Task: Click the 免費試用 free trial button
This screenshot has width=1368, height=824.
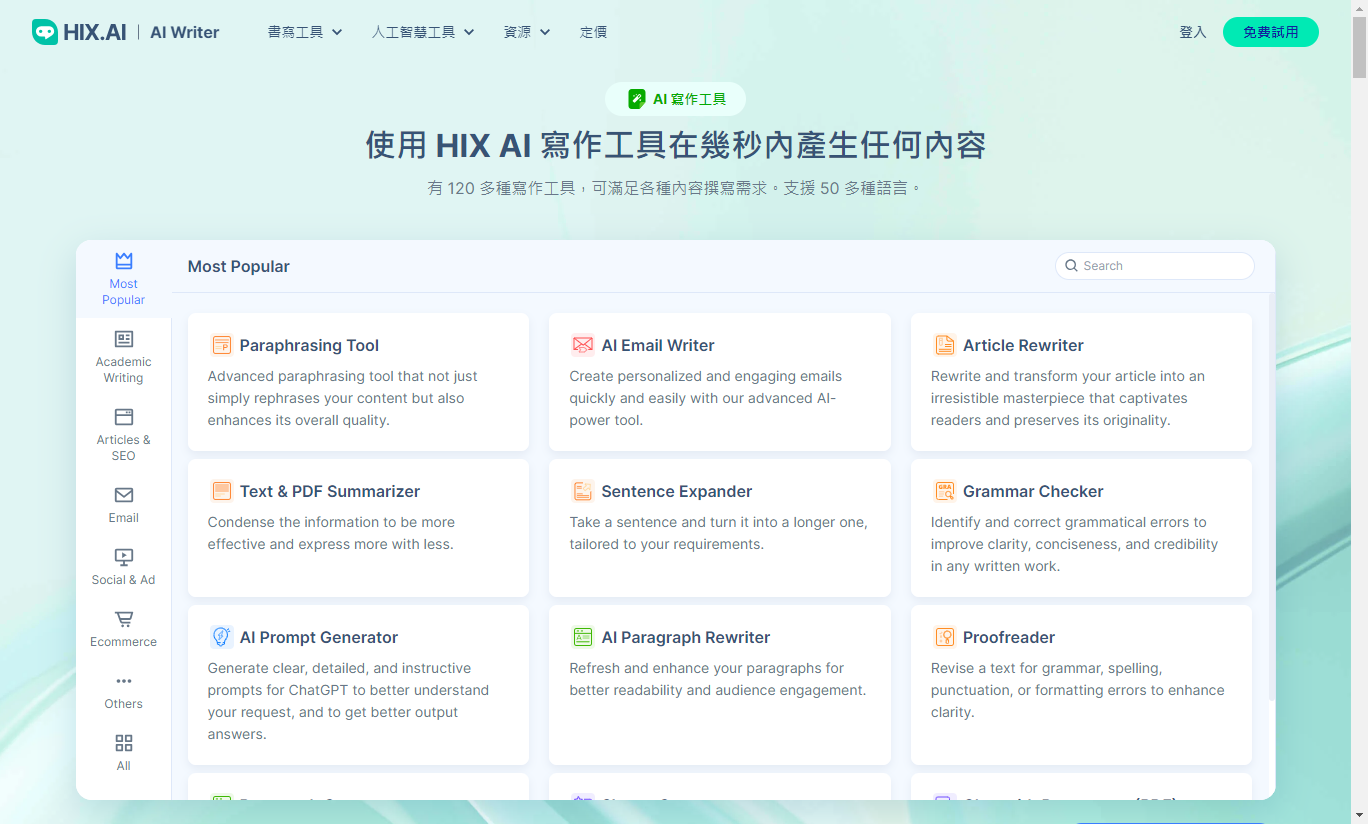Action: [1271, 32]
